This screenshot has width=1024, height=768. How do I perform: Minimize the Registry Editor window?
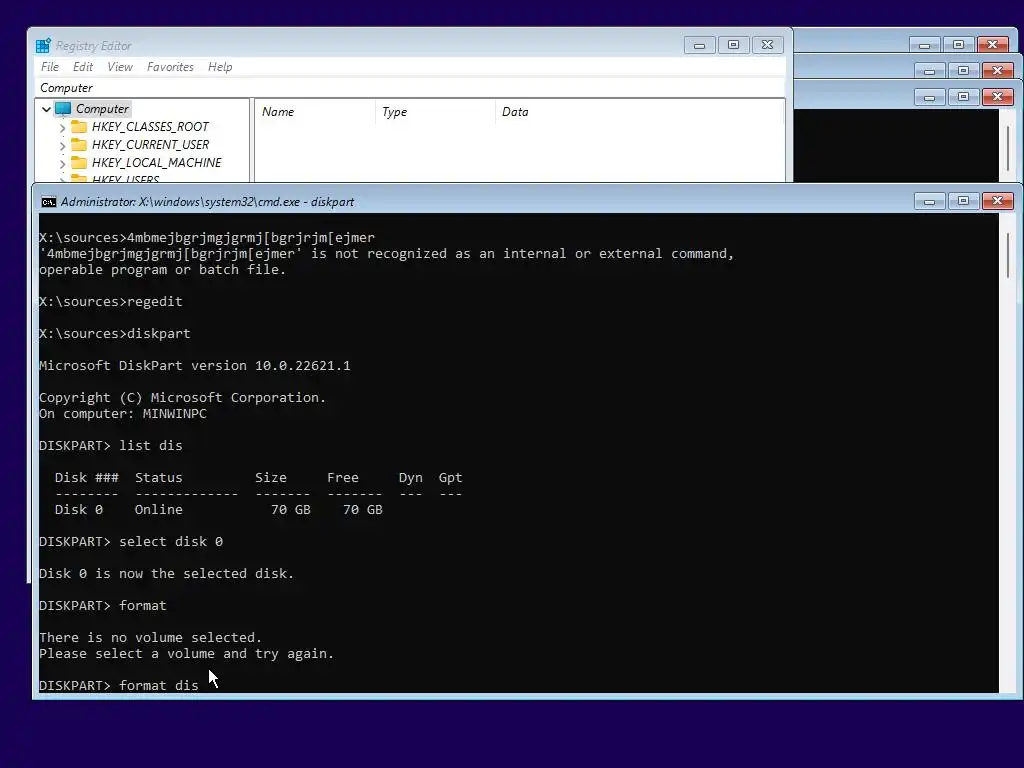(699, 45)
